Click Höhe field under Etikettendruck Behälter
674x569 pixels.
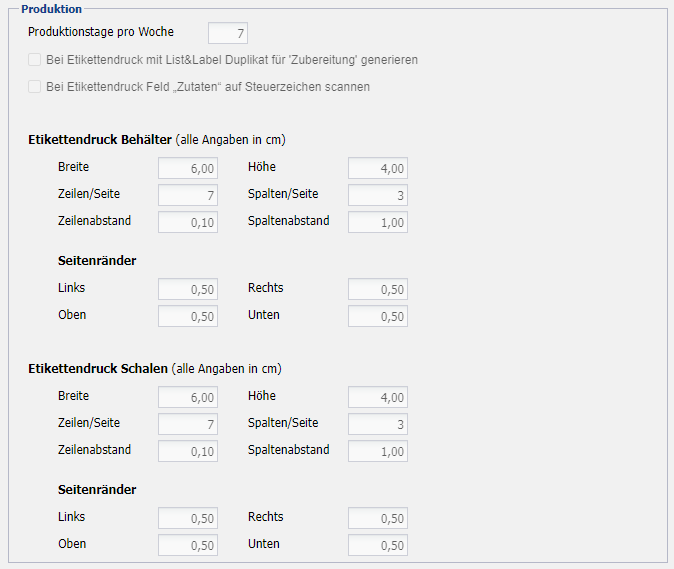tap(377, 168)
